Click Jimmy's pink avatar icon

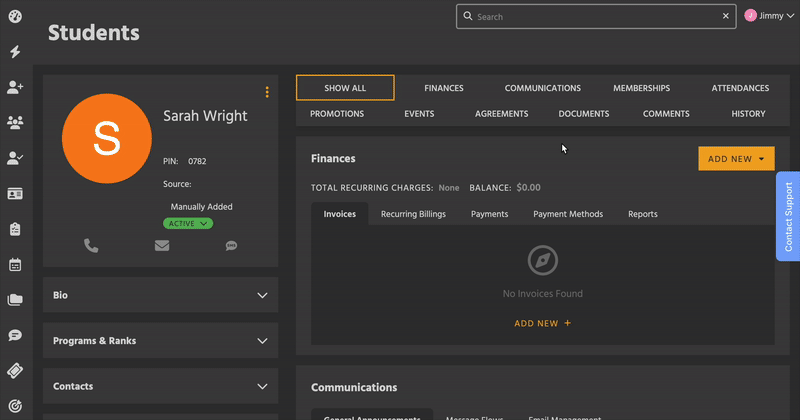pyautogui.click(x=751, y=16)
